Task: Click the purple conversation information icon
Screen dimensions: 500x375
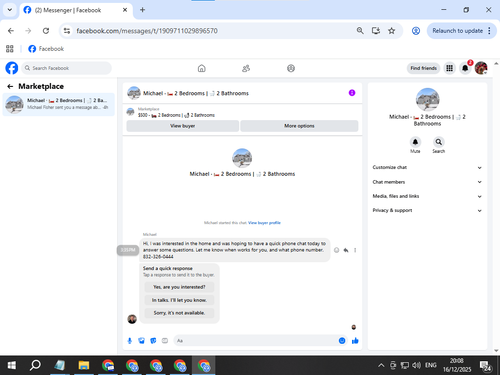Action: point(352,93)
